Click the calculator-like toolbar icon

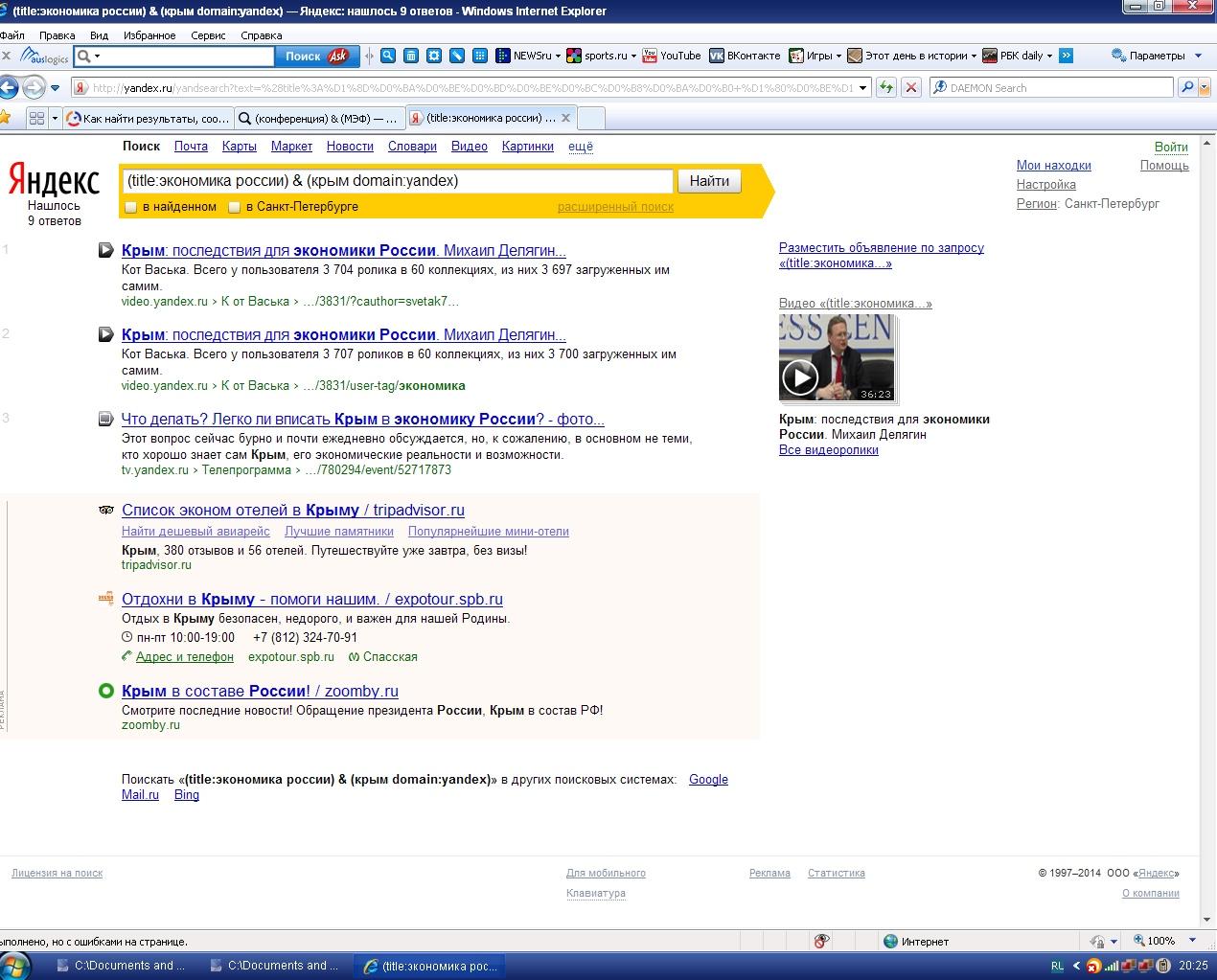(x=411, y=56)
